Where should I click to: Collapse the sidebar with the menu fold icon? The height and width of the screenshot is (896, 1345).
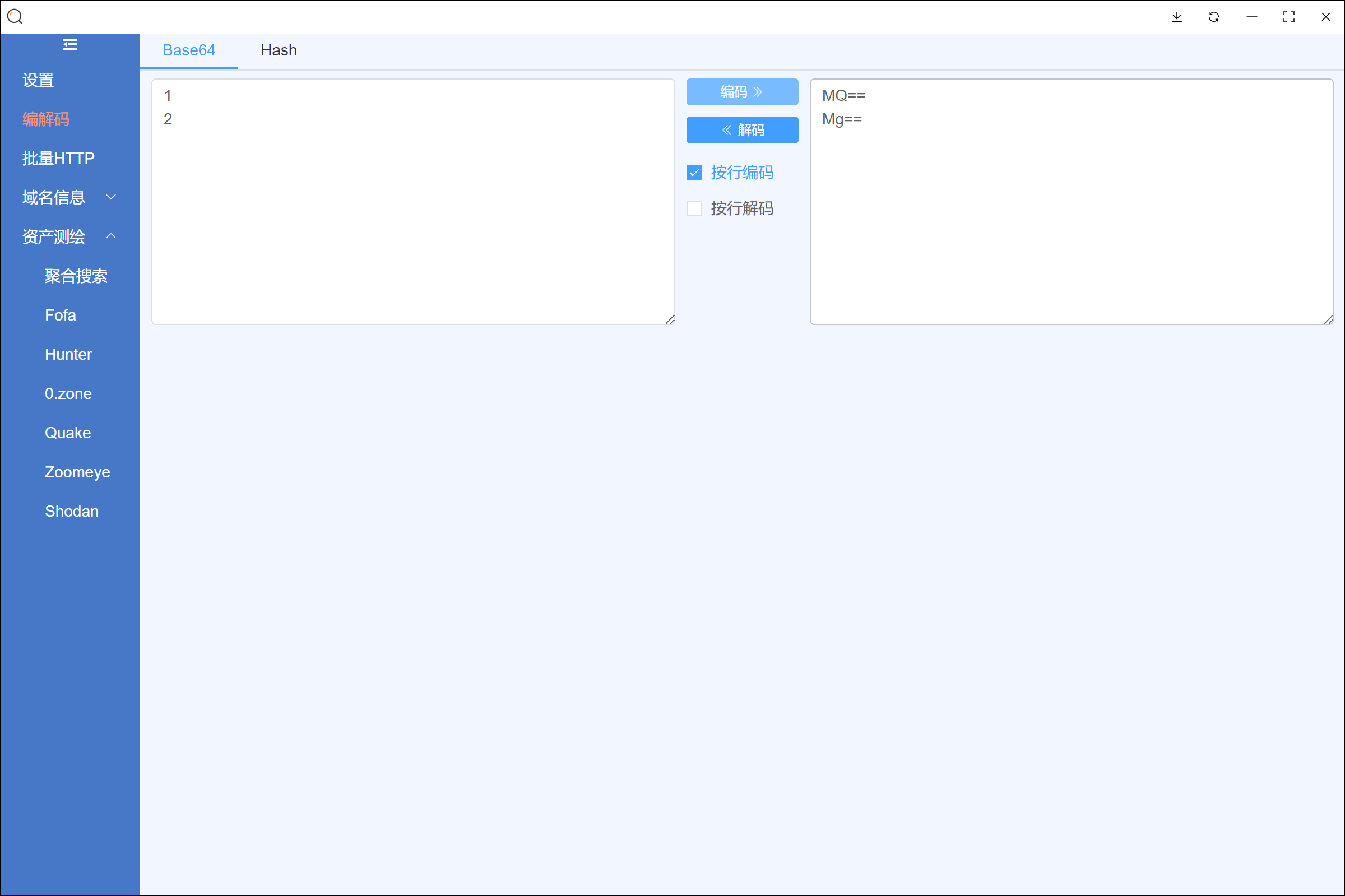click(x=69, y=45)
